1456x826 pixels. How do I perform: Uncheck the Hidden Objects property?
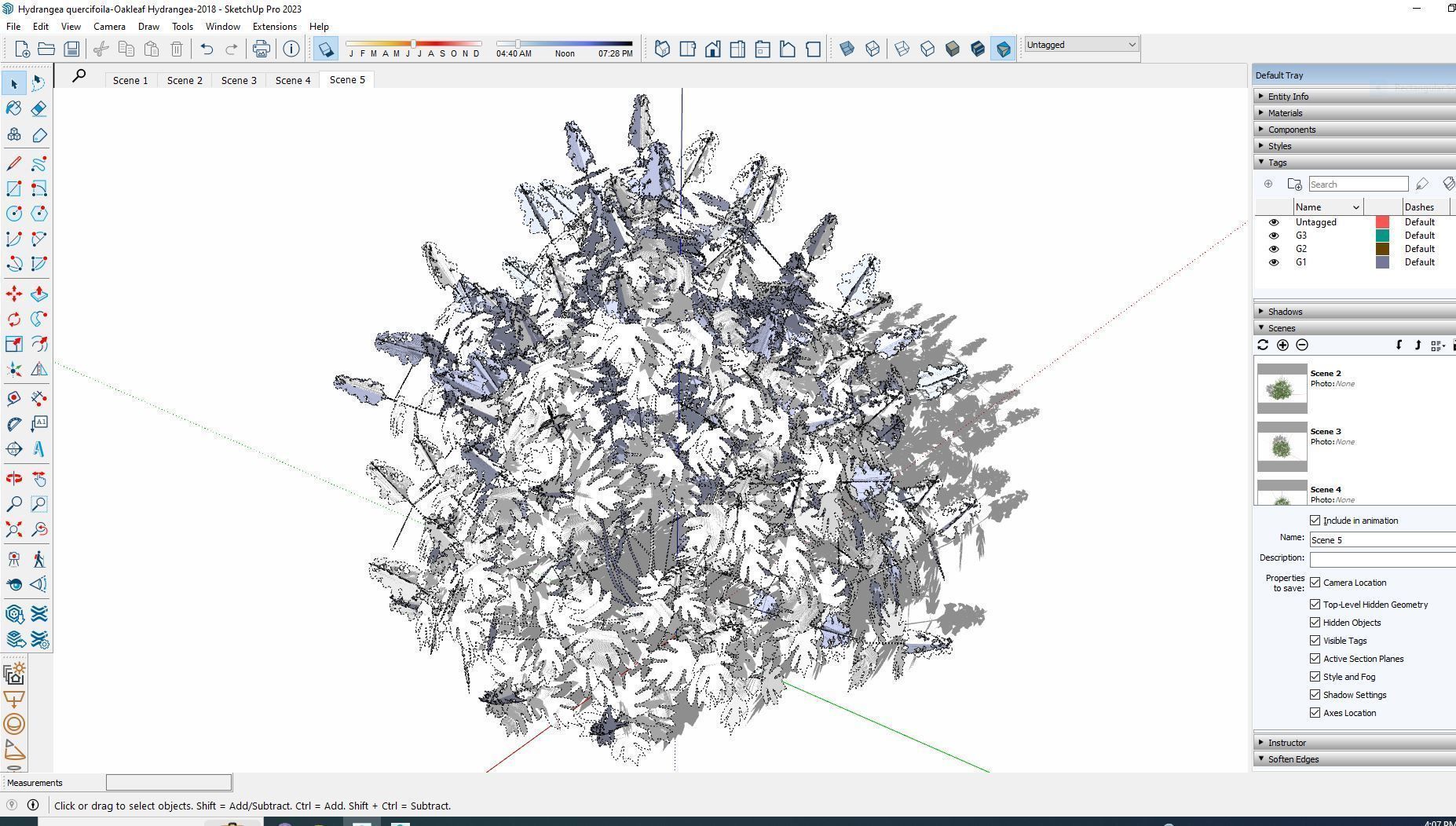pos(1315,623)
